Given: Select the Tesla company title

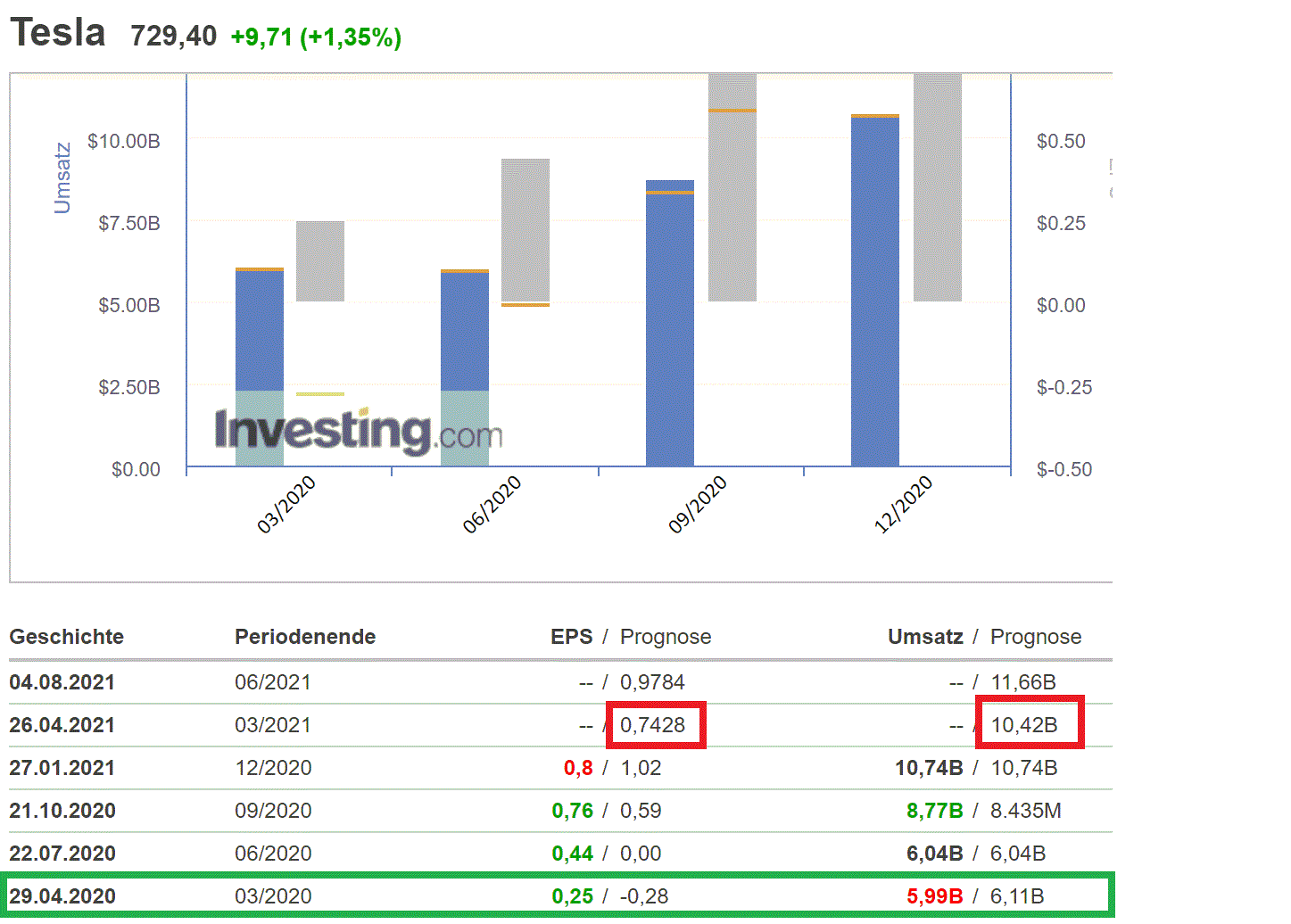Looking at the screenshot, I should (x=56, y=32).
